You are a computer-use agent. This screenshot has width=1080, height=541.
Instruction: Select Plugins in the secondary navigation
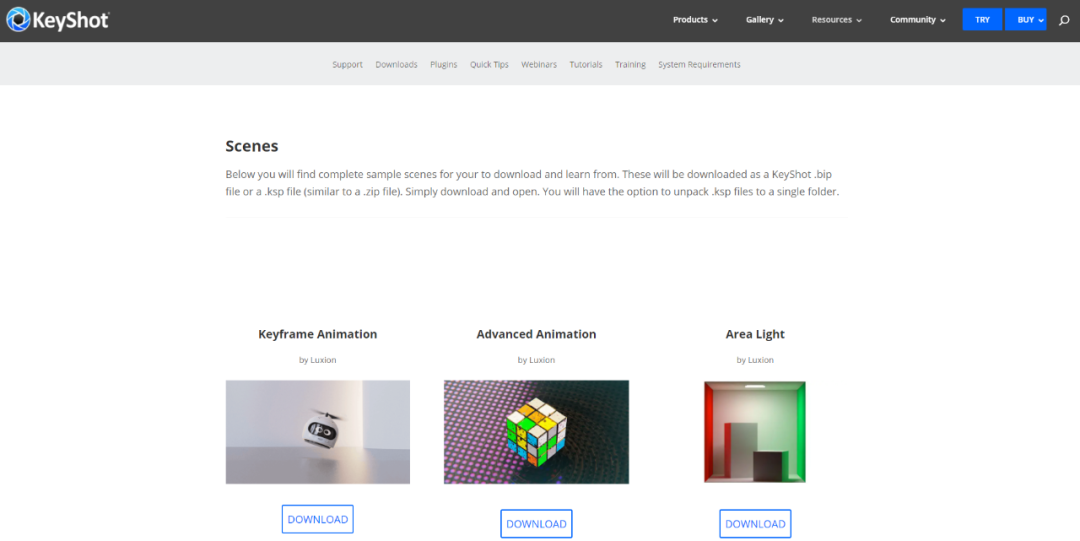click(x=444, y=64)
